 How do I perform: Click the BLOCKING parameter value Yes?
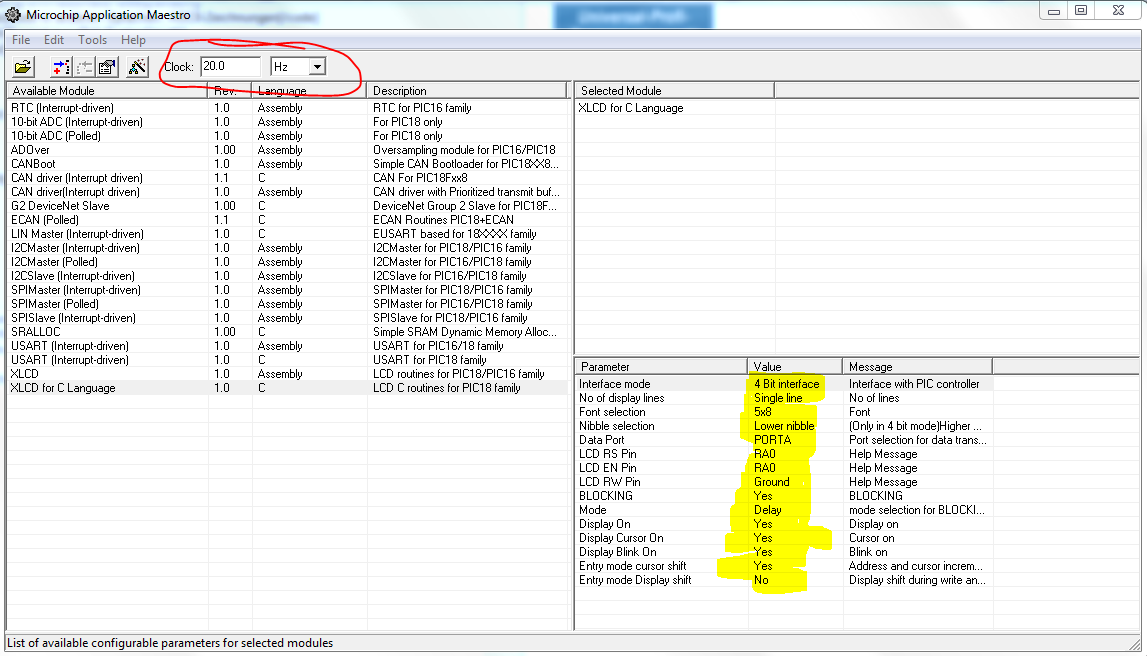(x=762, y=495)
